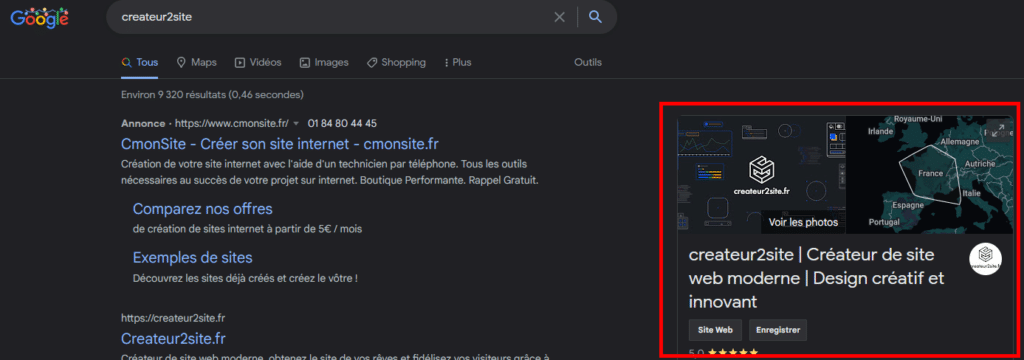The width and height of the screenshot is (1024, 360).
Task: Open Outils search tools
Action: point(588,63)
